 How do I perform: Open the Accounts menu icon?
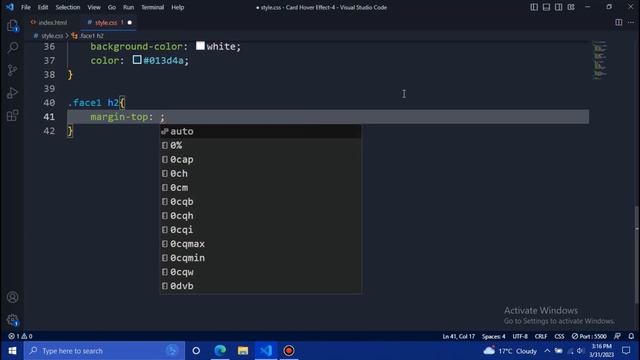[x=13, y=297]
